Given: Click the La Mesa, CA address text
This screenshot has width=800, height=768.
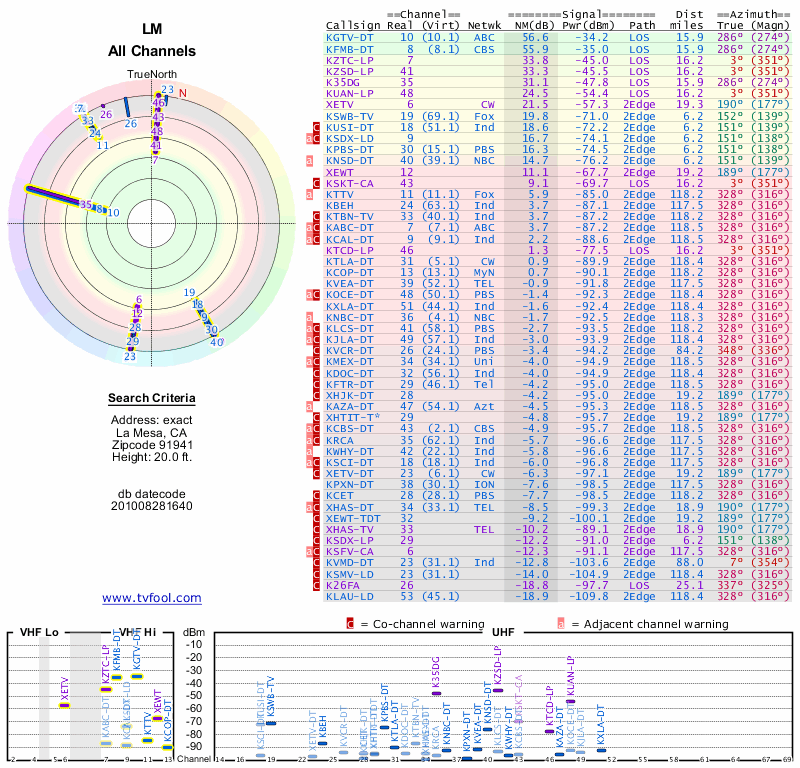Looking at the screenshot, I should tap(152, 433).
